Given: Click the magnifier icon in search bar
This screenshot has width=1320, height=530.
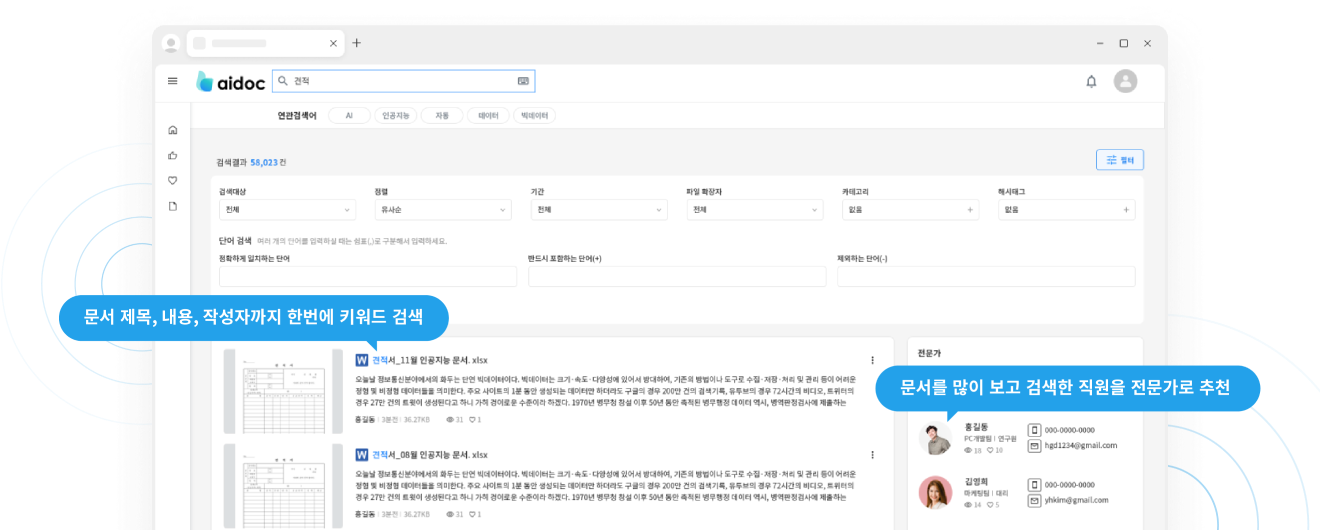Looking at the screenshot, I should point(282,81).
